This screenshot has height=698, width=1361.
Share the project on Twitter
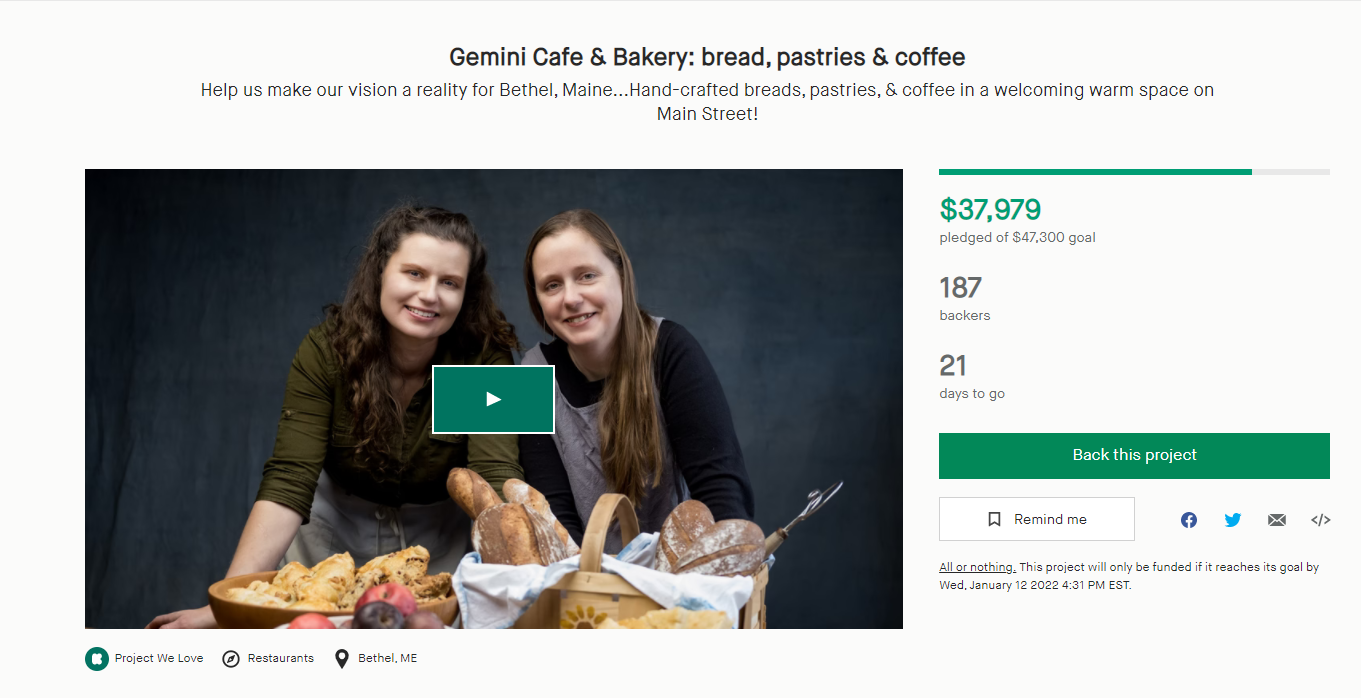pyautogui.click(x=1233, y=520)
